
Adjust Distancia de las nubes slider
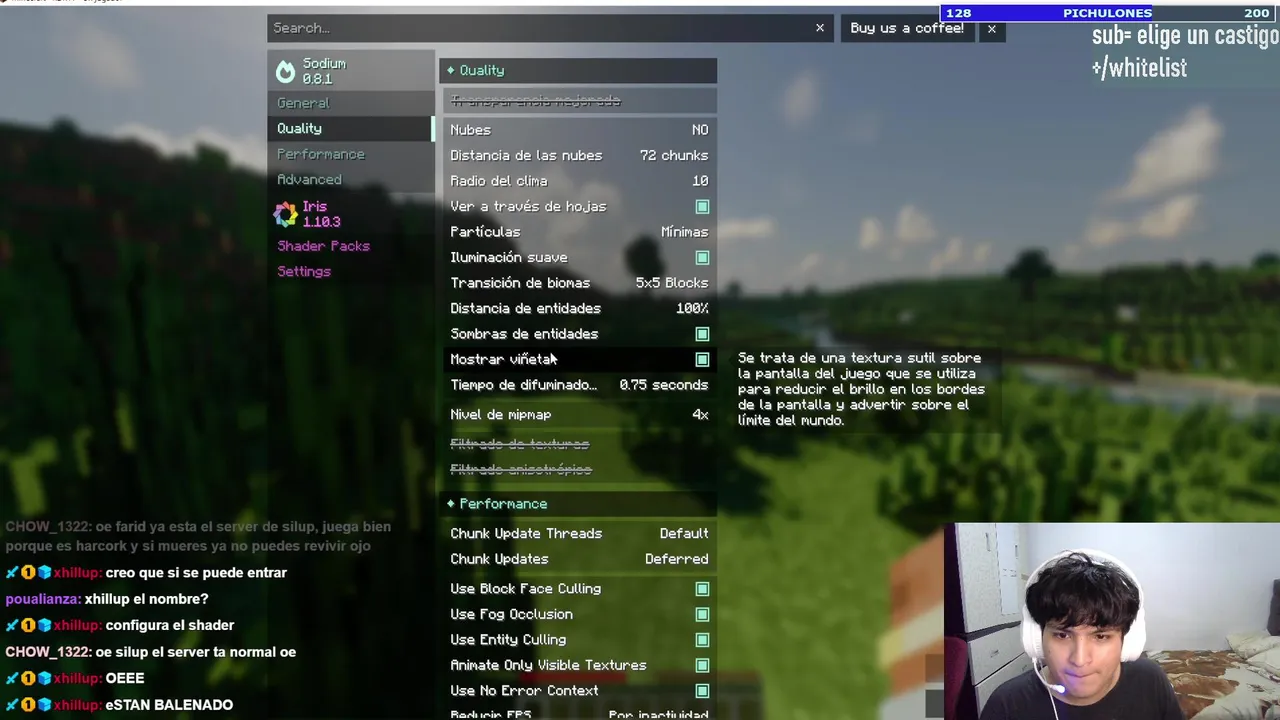click(x=578, y=156)
